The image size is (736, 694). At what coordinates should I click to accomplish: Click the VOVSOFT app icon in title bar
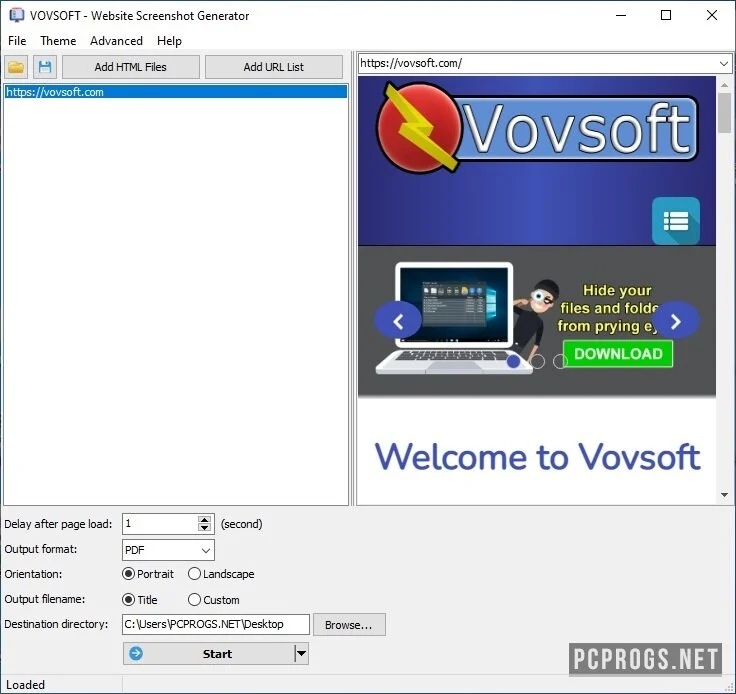(16, 15)
